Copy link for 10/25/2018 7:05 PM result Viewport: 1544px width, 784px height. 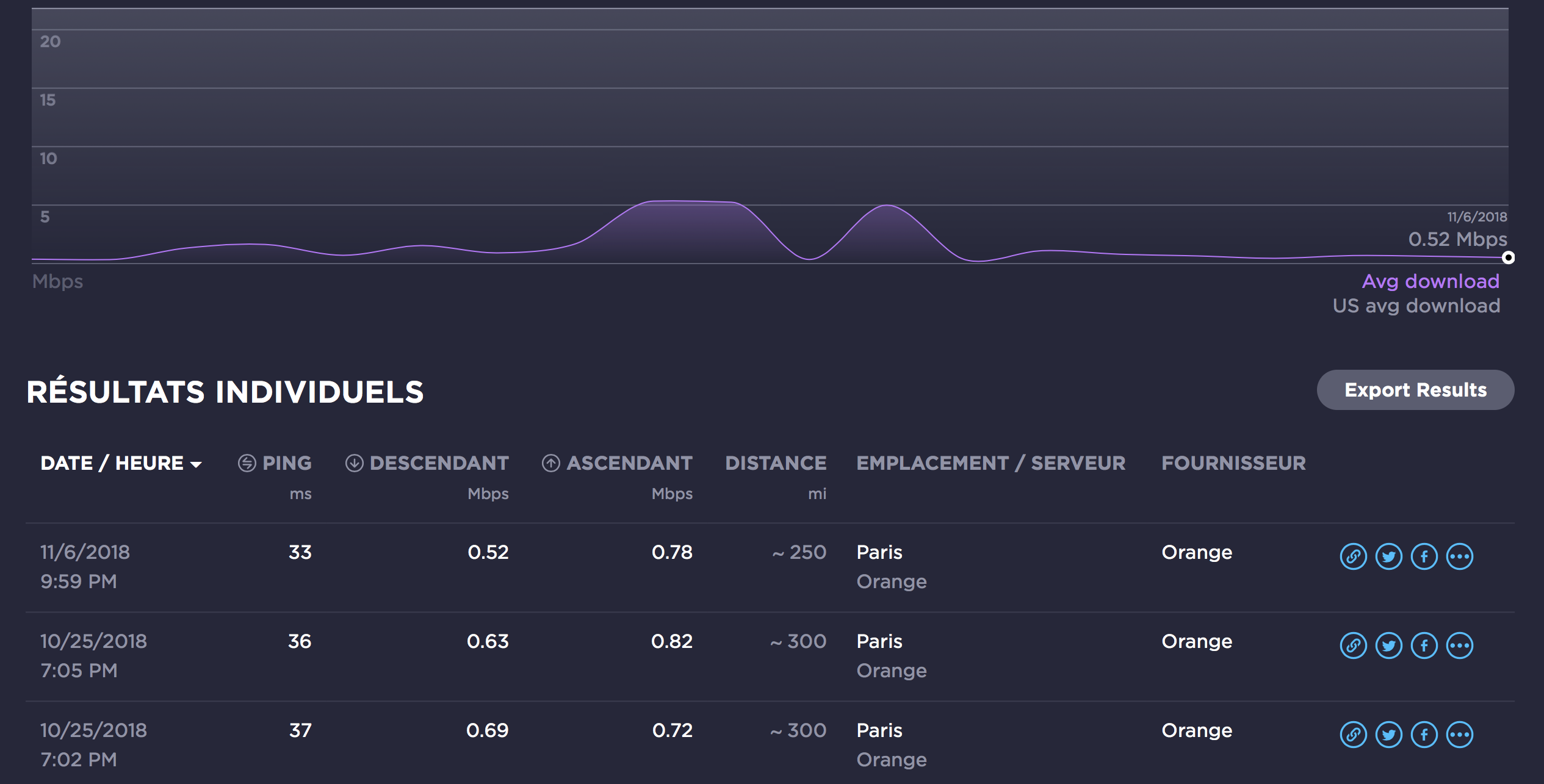1353,646
